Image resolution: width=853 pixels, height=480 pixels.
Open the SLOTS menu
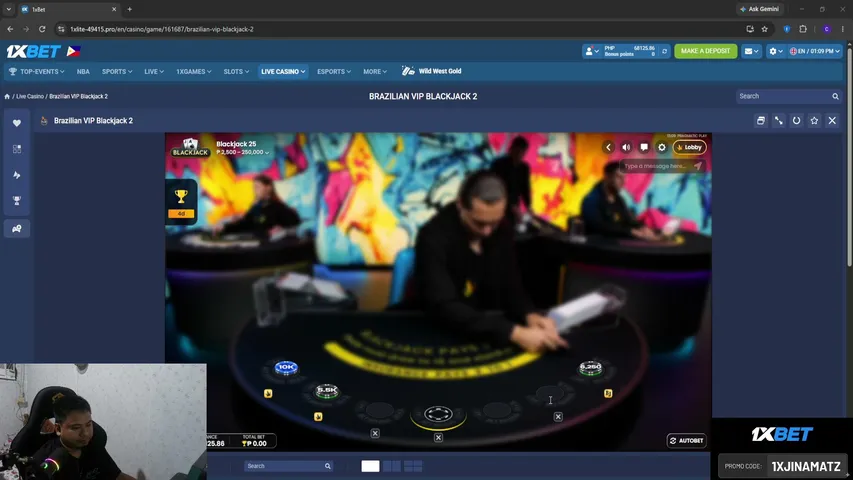click(236, 71)
